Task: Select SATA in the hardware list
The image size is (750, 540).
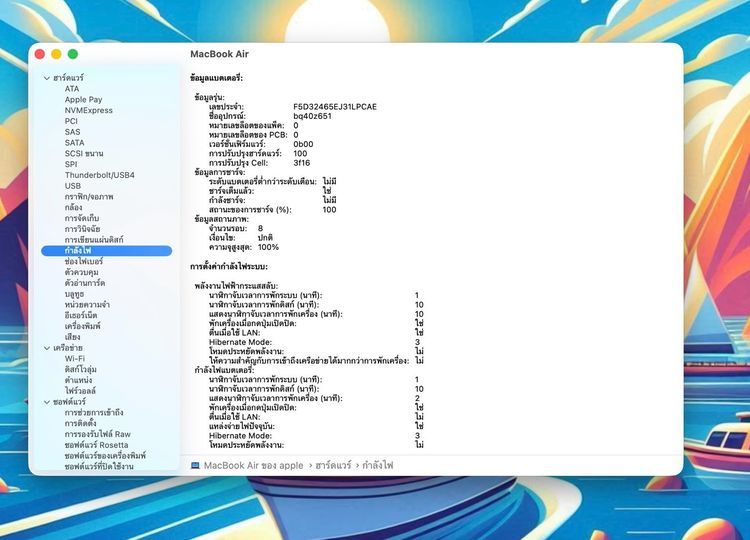Action: [74, 143]
